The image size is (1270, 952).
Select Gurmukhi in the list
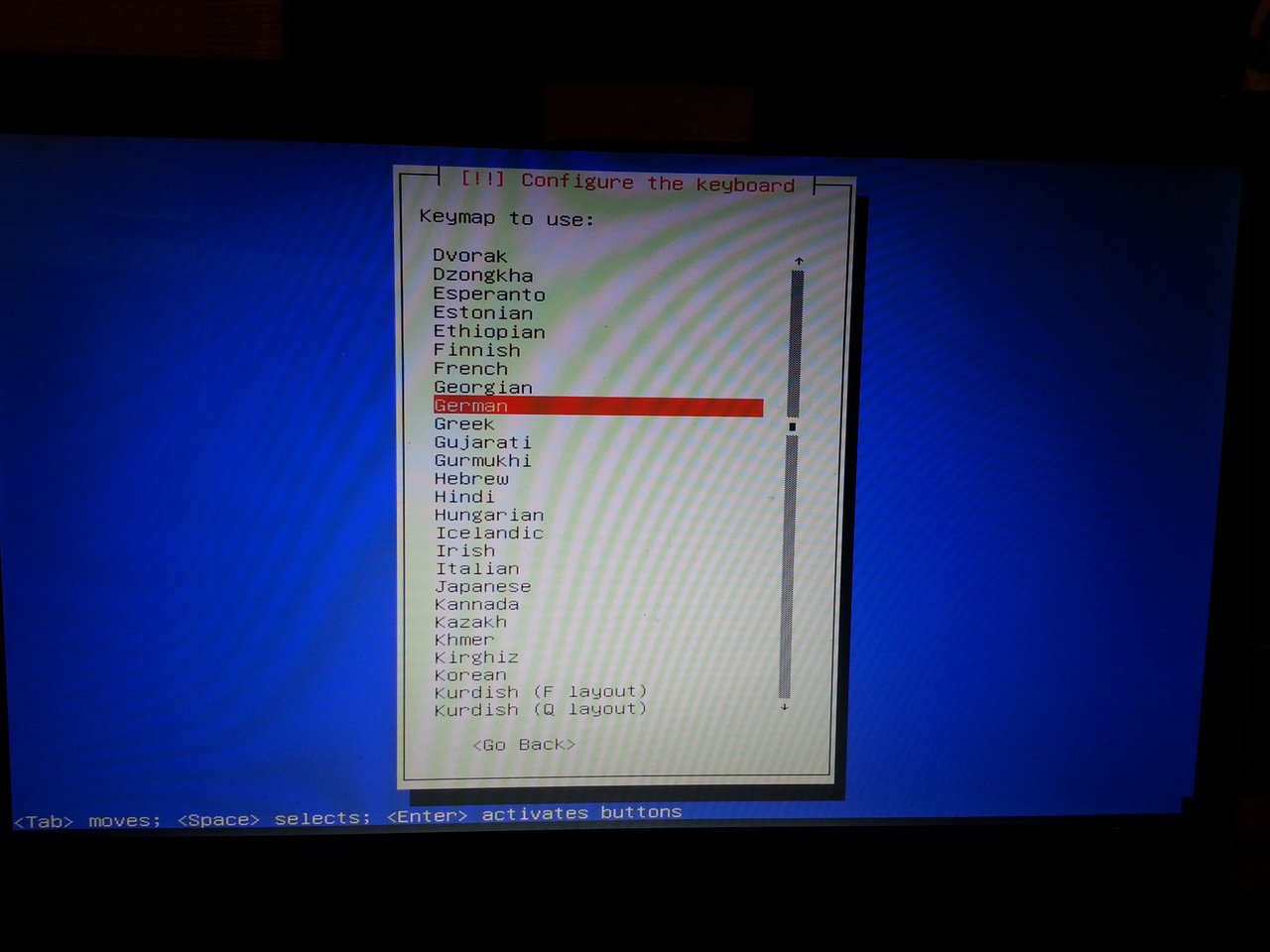tap(483, 461)
